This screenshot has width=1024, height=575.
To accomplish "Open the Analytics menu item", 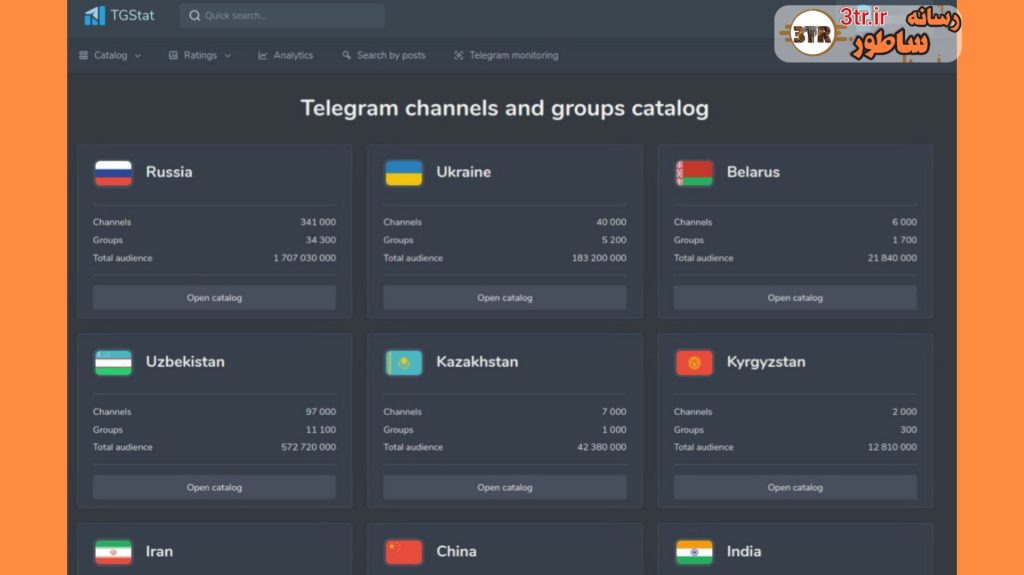I will click(286, 56).
